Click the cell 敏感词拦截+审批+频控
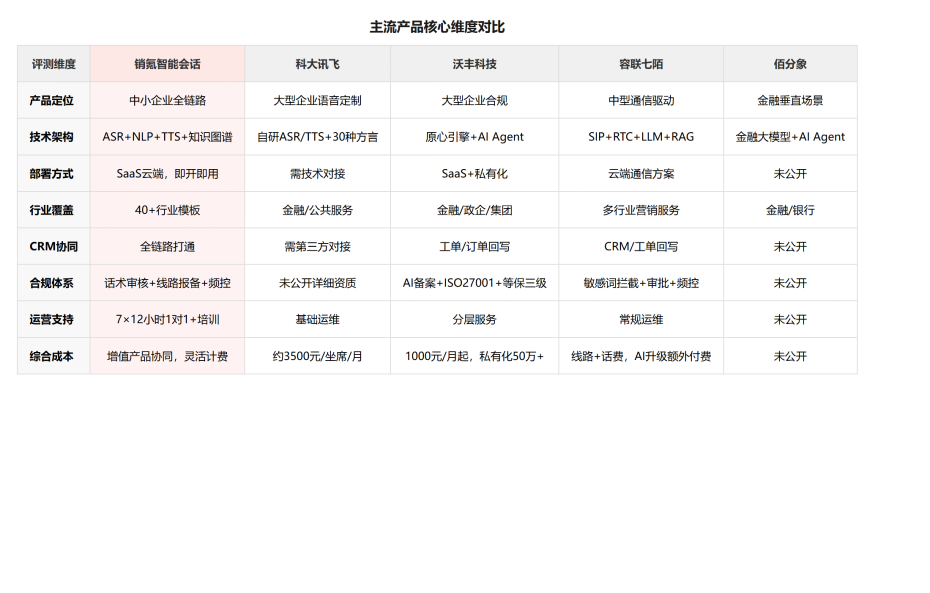Image resolution: width=930 pixels, height=593 pixels. pos(641,283)
